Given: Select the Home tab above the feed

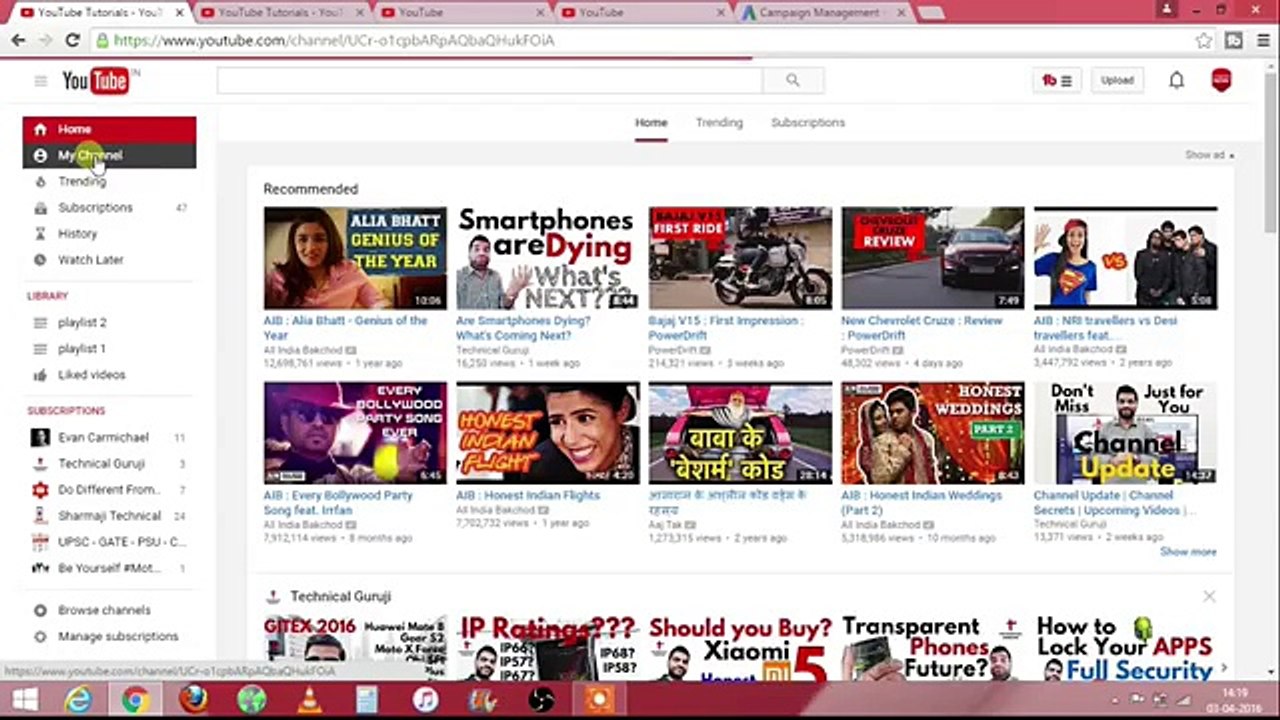Looking at the screenshot, I should click(651, 123).
